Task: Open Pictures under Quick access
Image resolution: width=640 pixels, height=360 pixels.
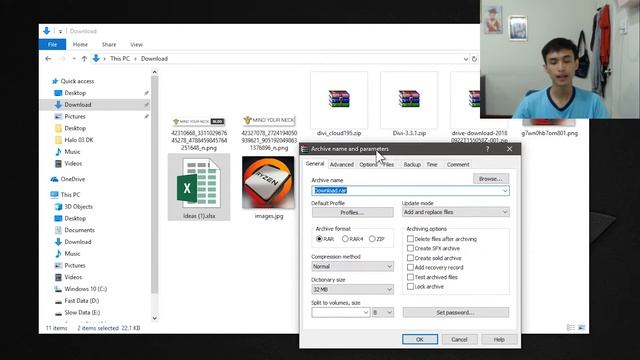Action: point(75,116)
